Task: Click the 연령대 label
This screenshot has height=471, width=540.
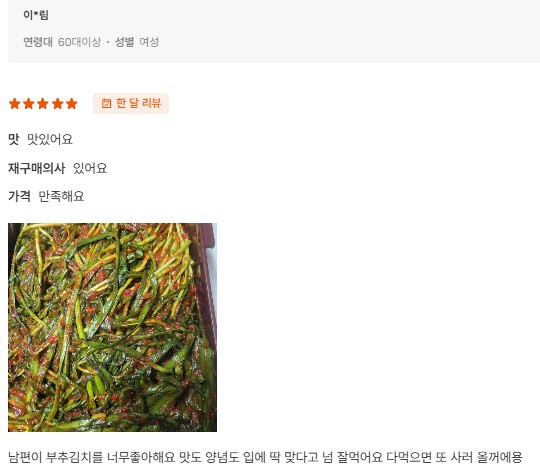Action: [x=38, y=42]
